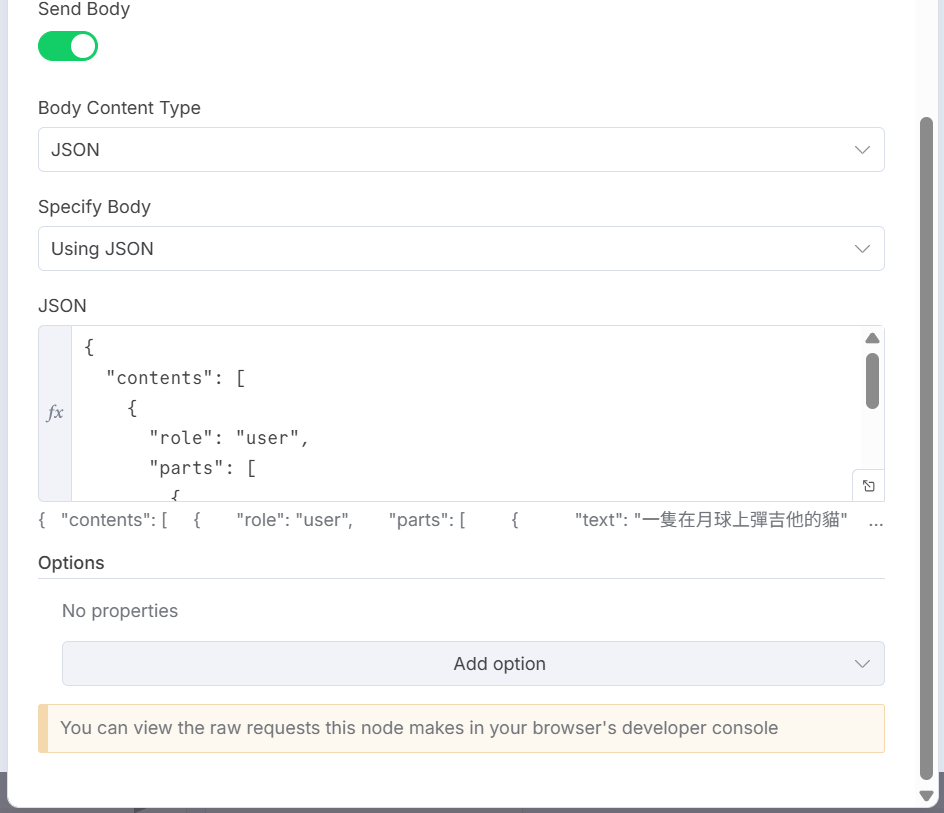Click the Specify Body label

(95, 207)
